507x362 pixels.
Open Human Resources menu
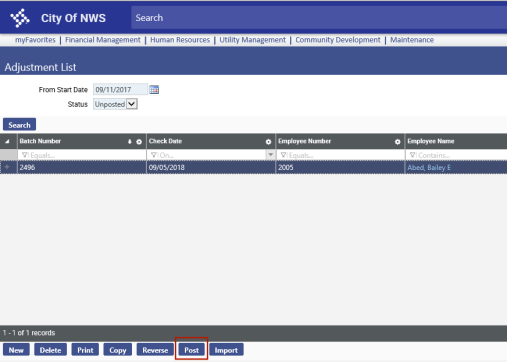180,40
